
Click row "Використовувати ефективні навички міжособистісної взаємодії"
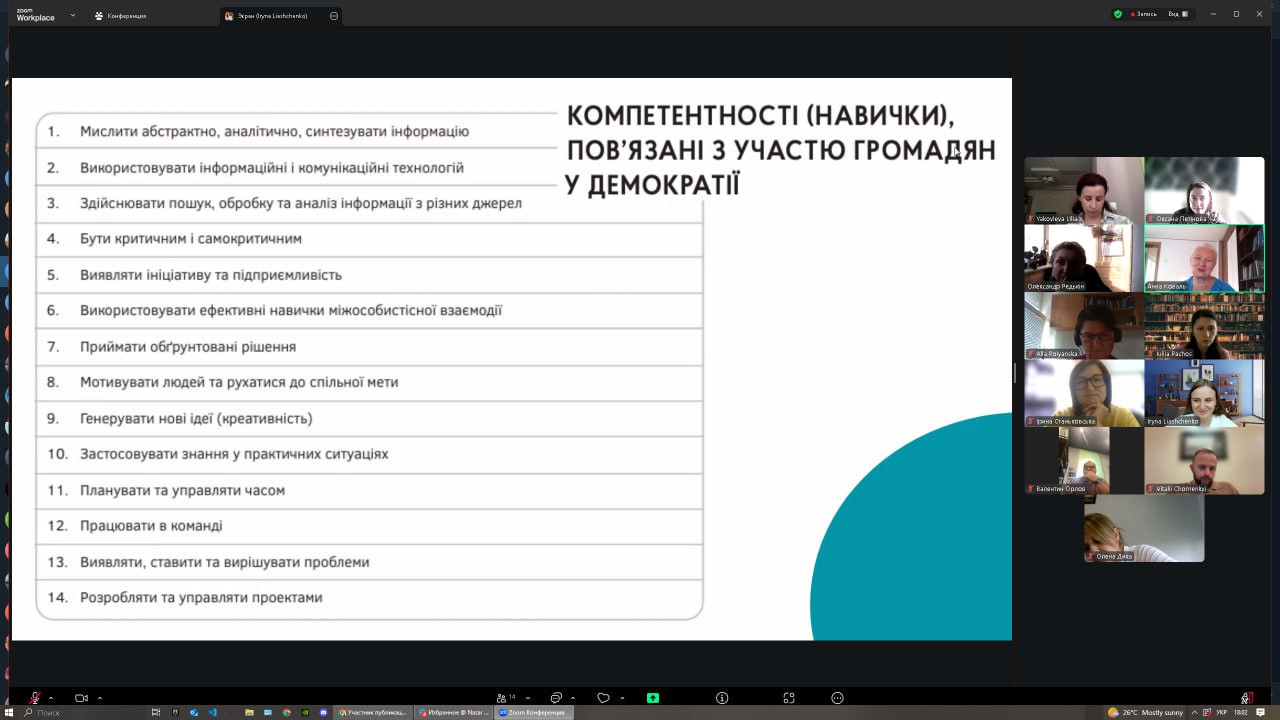(x=369, y=311)
